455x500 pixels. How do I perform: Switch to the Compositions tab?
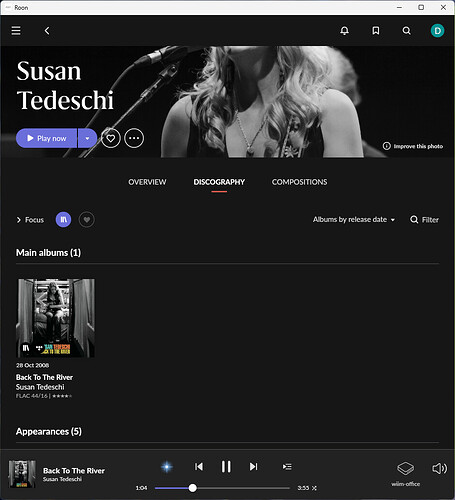click(299, 182)
